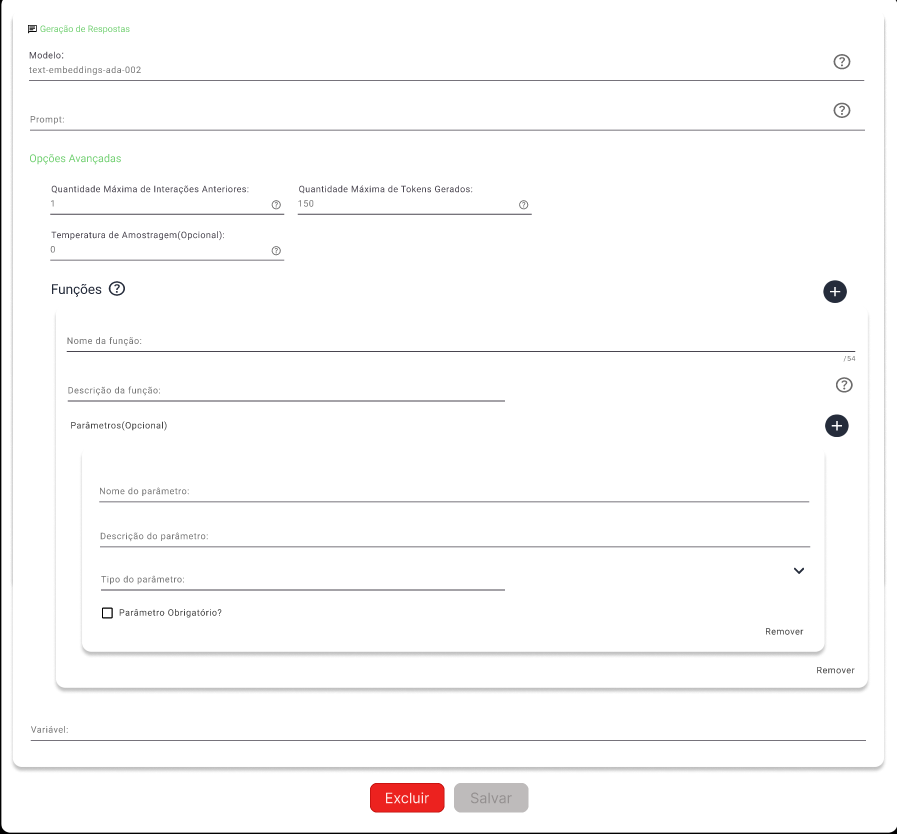Open help for the Prompt field

click(x=841, y=110)
